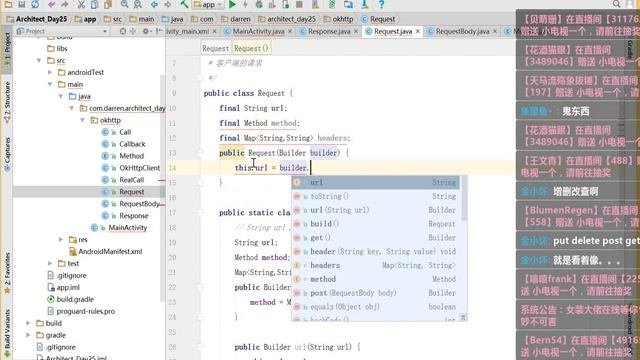Click the app breadcrumb item

(x=85, y=19)
